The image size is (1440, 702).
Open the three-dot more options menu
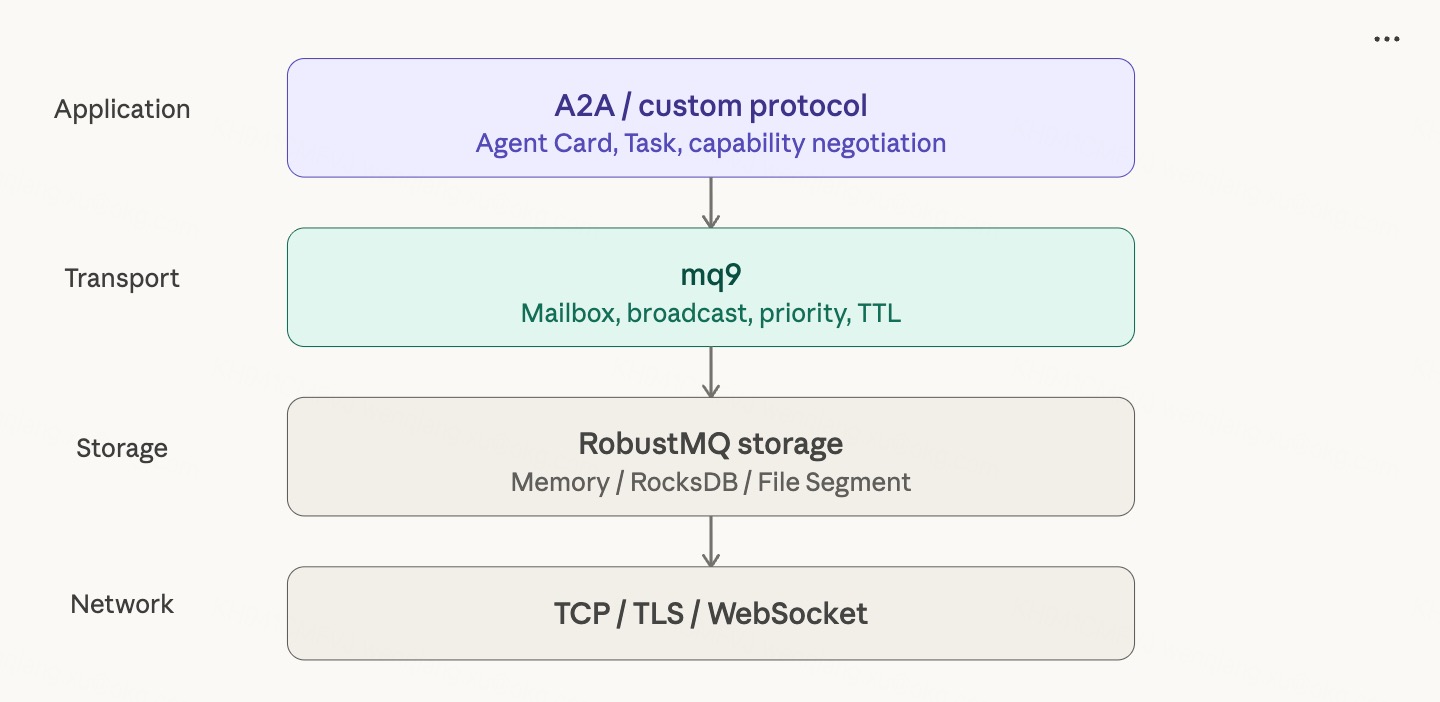[1386, 39]
